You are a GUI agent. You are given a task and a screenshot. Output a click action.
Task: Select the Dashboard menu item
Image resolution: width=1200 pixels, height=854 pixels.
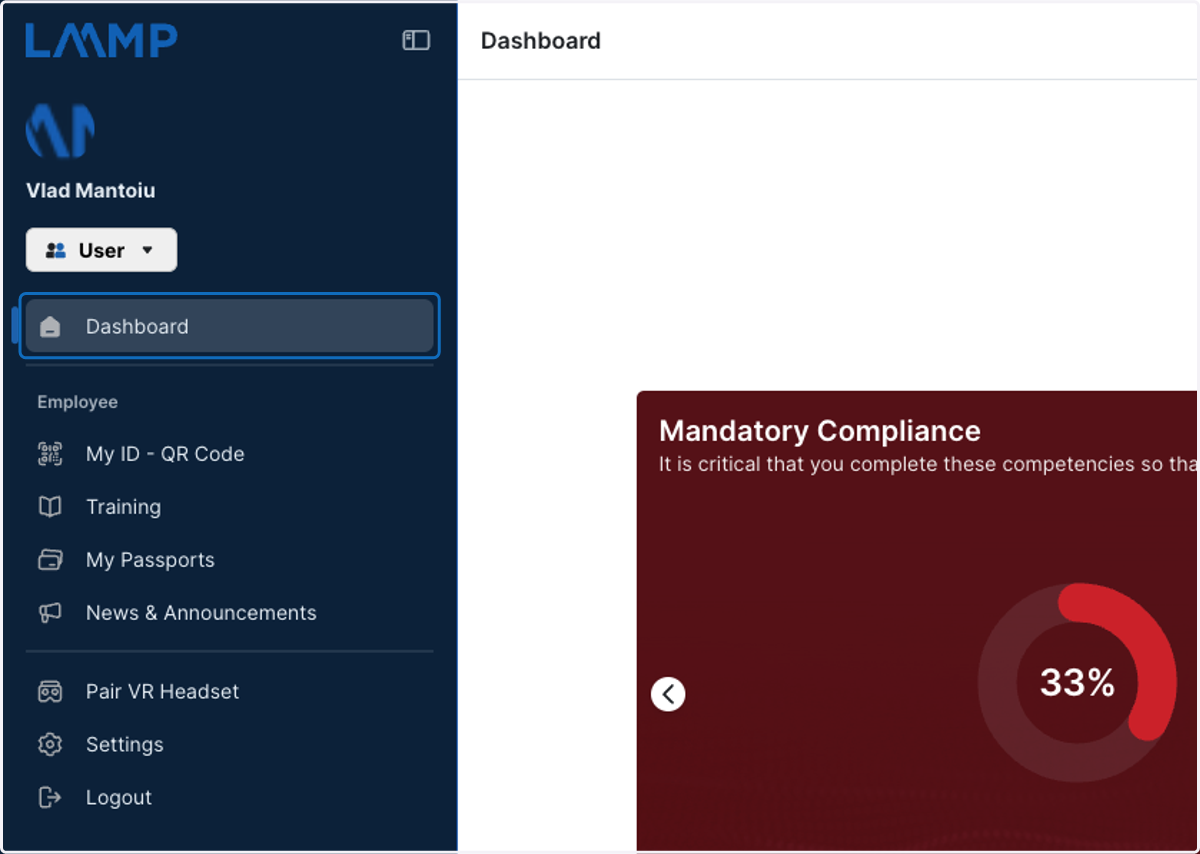coord(229,326)
